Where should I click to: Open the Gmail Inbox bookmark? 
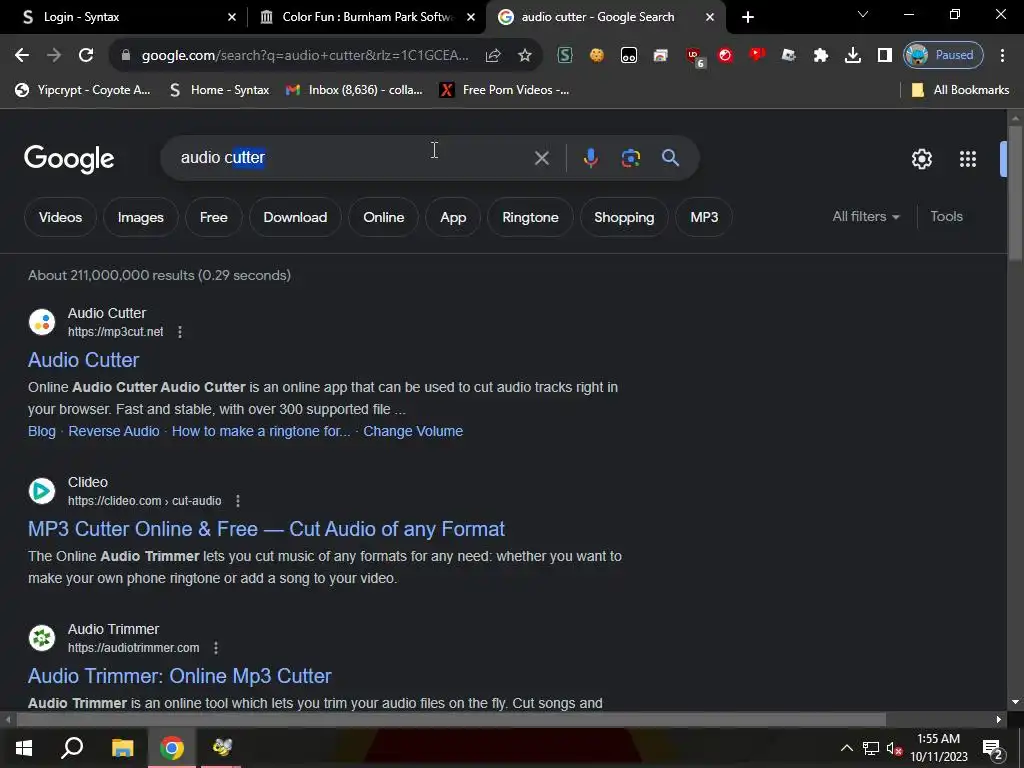[355, 90]
